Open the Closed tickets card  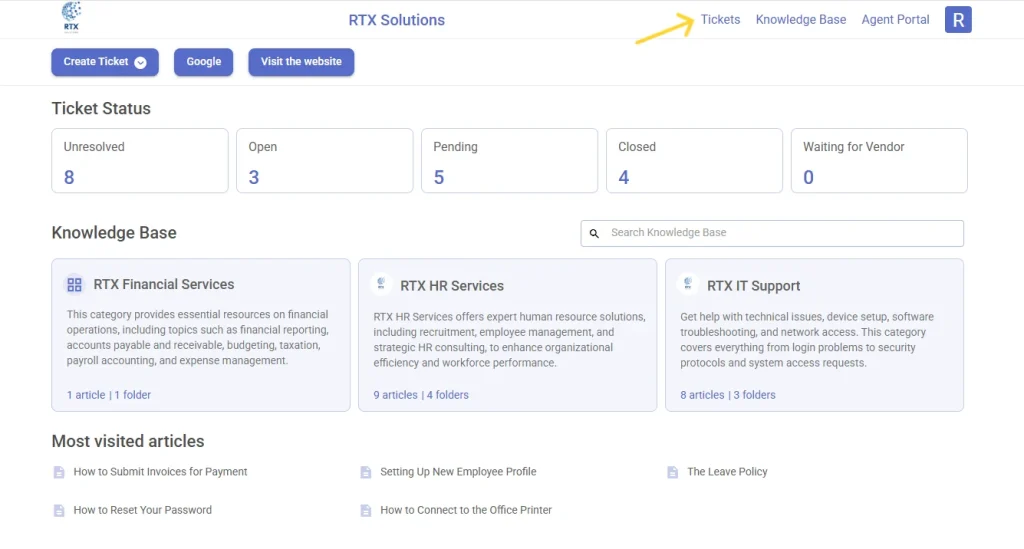(x=694, y=161)
